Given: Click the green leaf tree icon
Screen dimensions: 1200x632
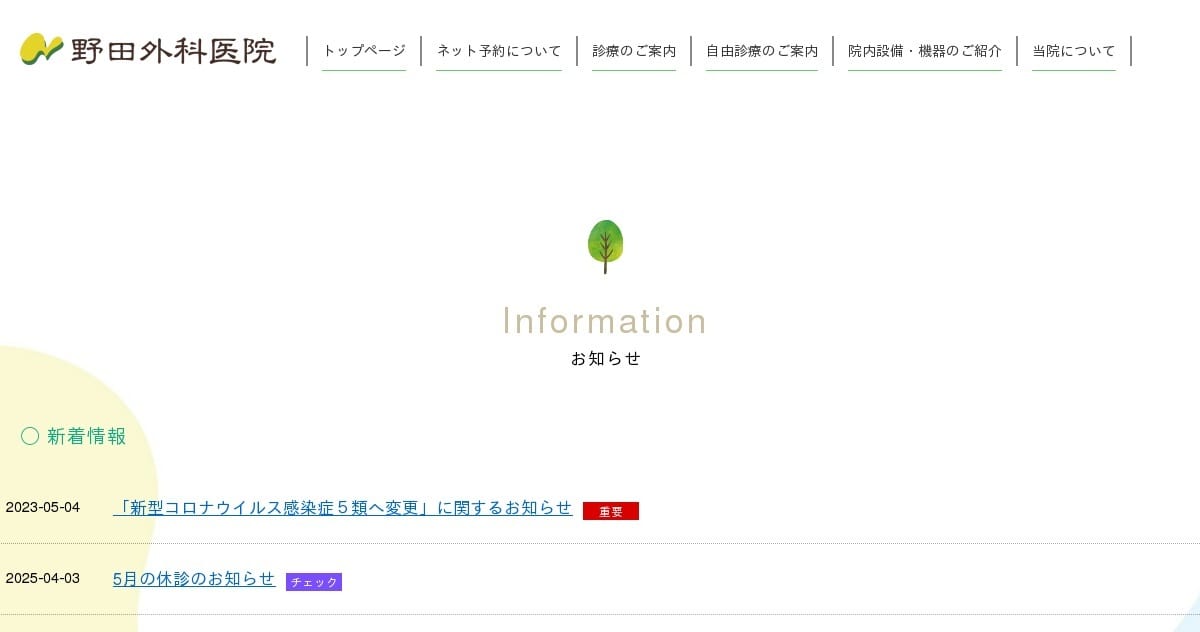Looking at the screenshot, I should click(x=605, y=246).
